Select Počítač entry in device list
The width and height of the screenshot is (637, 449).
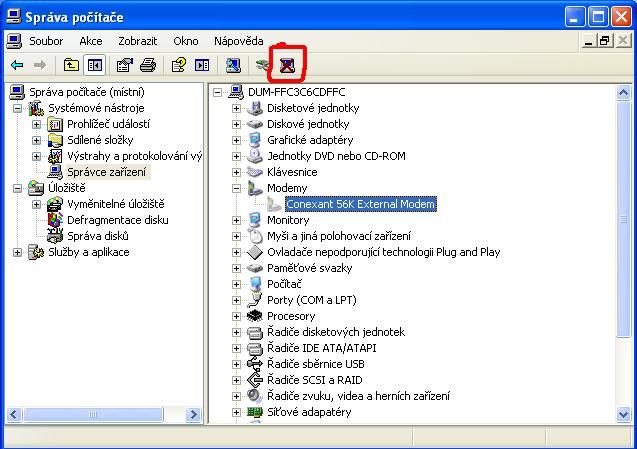284,284
